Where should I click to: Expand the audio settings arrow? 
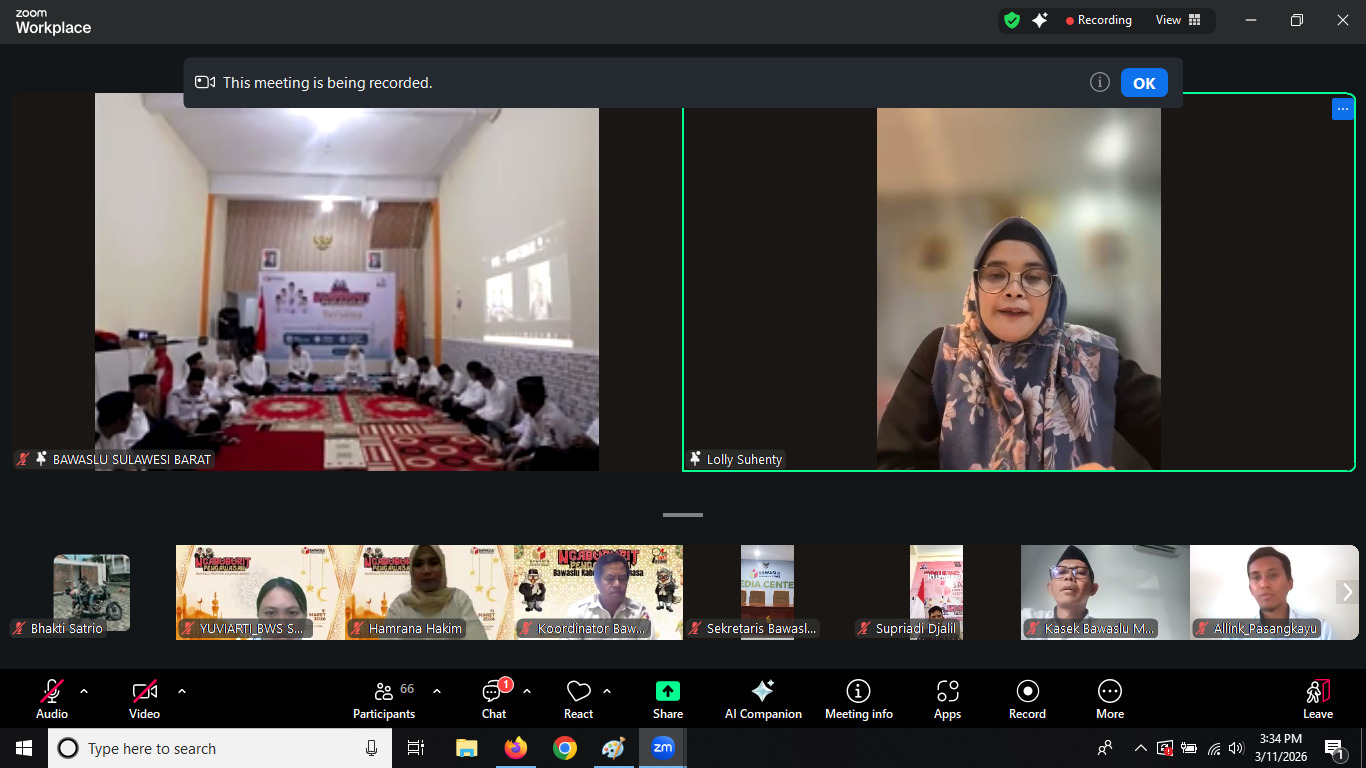[x=84, y=691]
